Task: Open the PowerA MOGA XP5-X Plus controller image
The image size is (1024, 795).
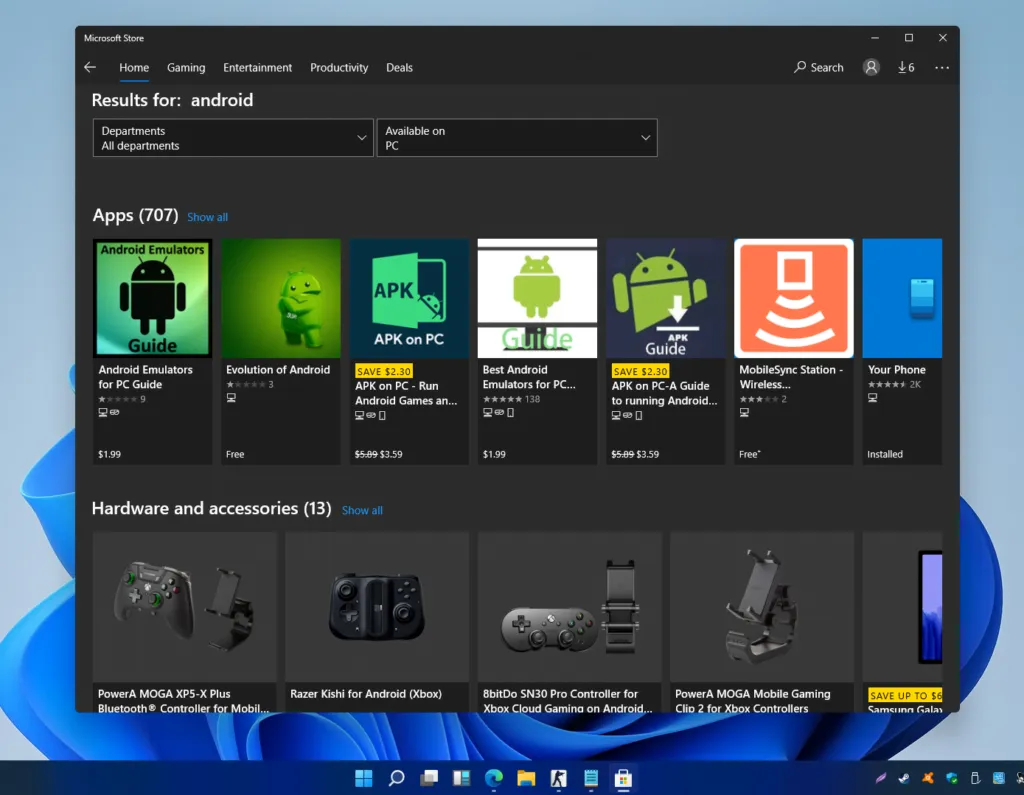Action: click(x=185, y=607)
